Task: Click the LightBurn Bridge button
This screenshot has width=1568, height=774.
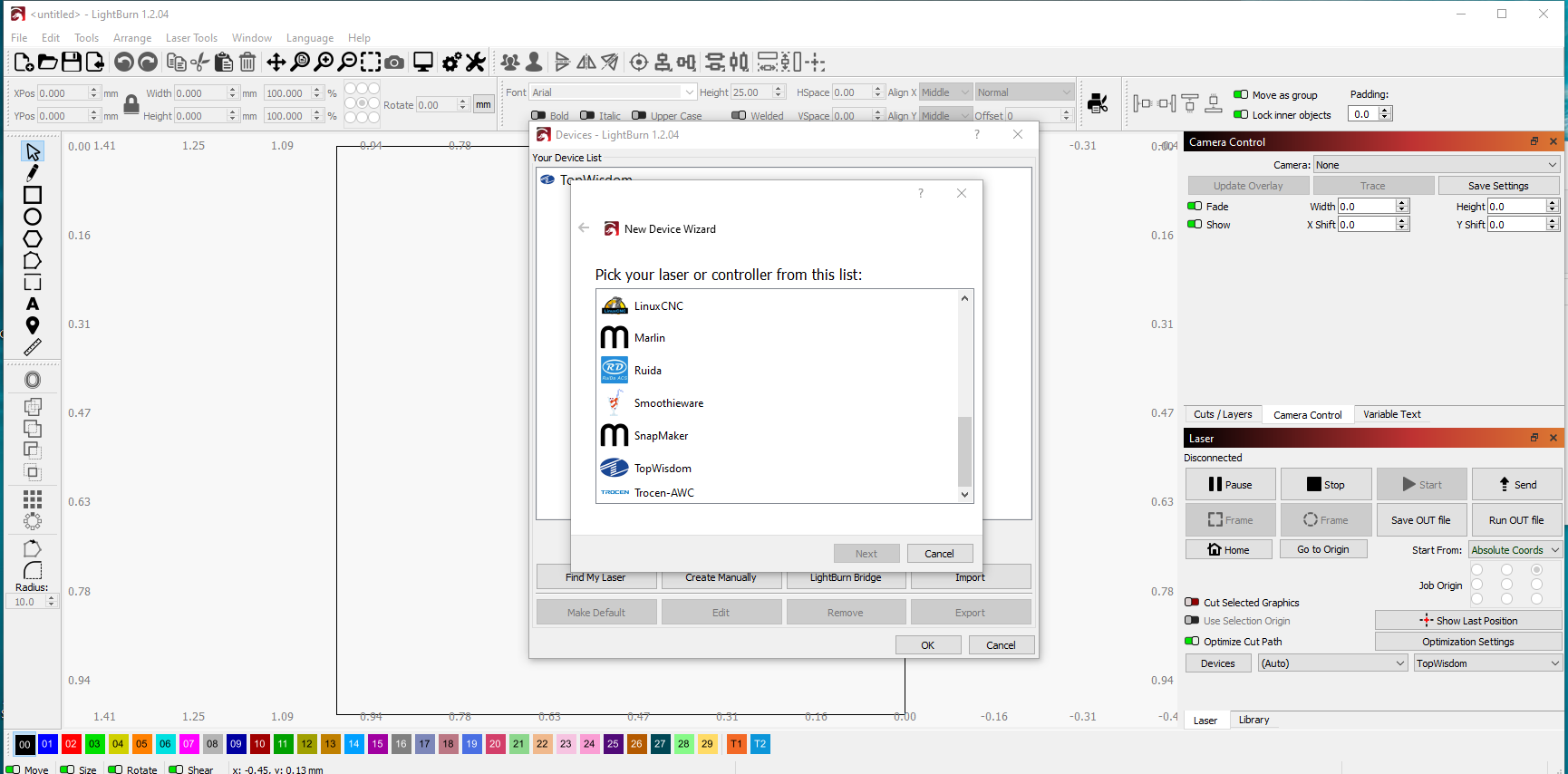Action: pos(846,577)
